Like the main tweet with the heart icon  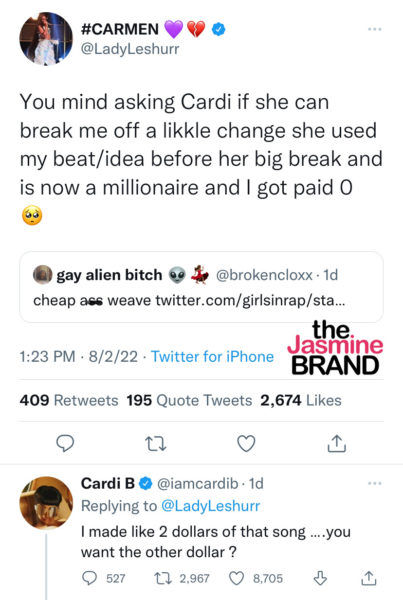246,443
